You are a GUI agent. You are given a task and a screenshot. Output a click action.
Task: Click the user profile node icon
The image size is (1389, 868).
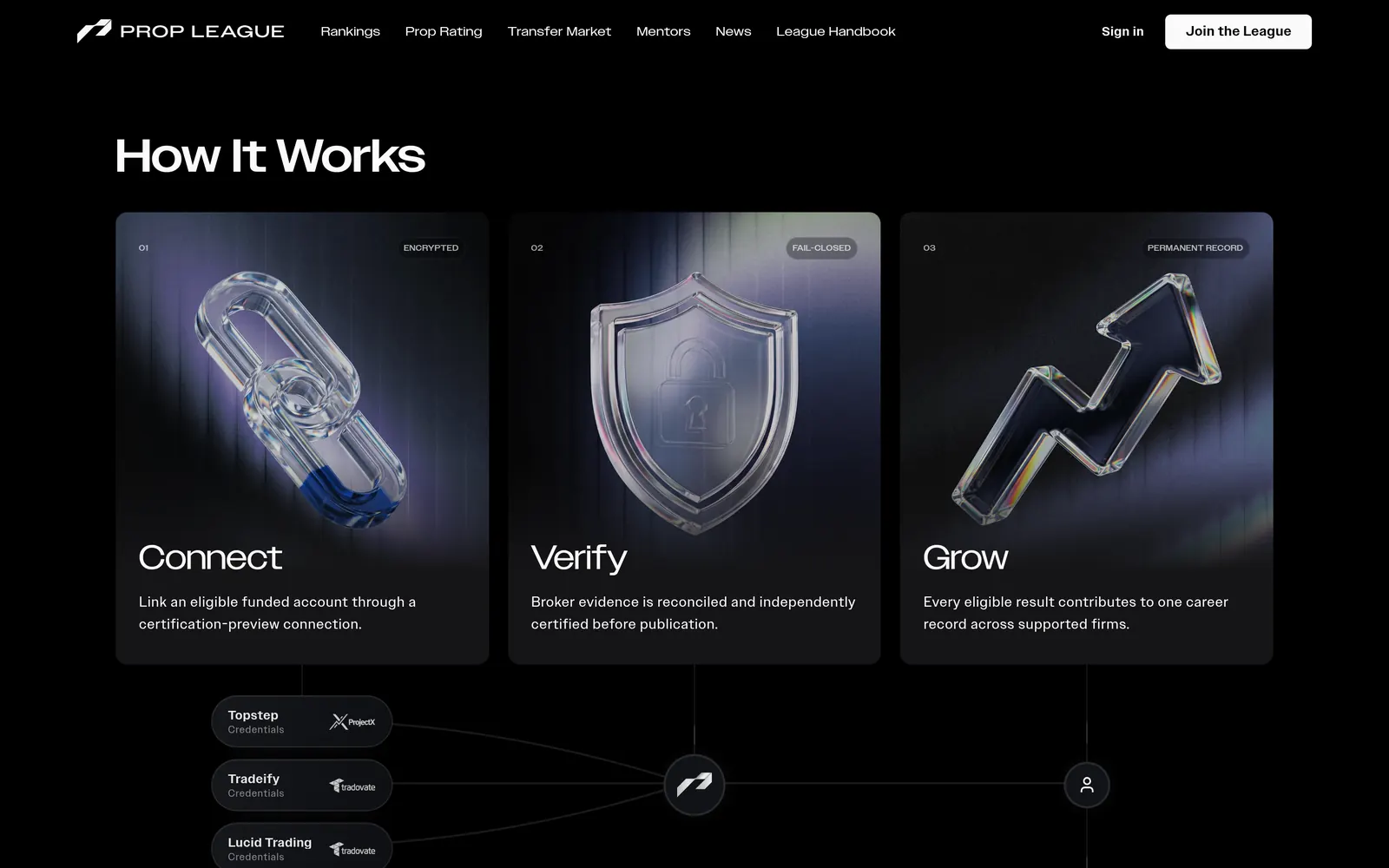point(1087,785)
